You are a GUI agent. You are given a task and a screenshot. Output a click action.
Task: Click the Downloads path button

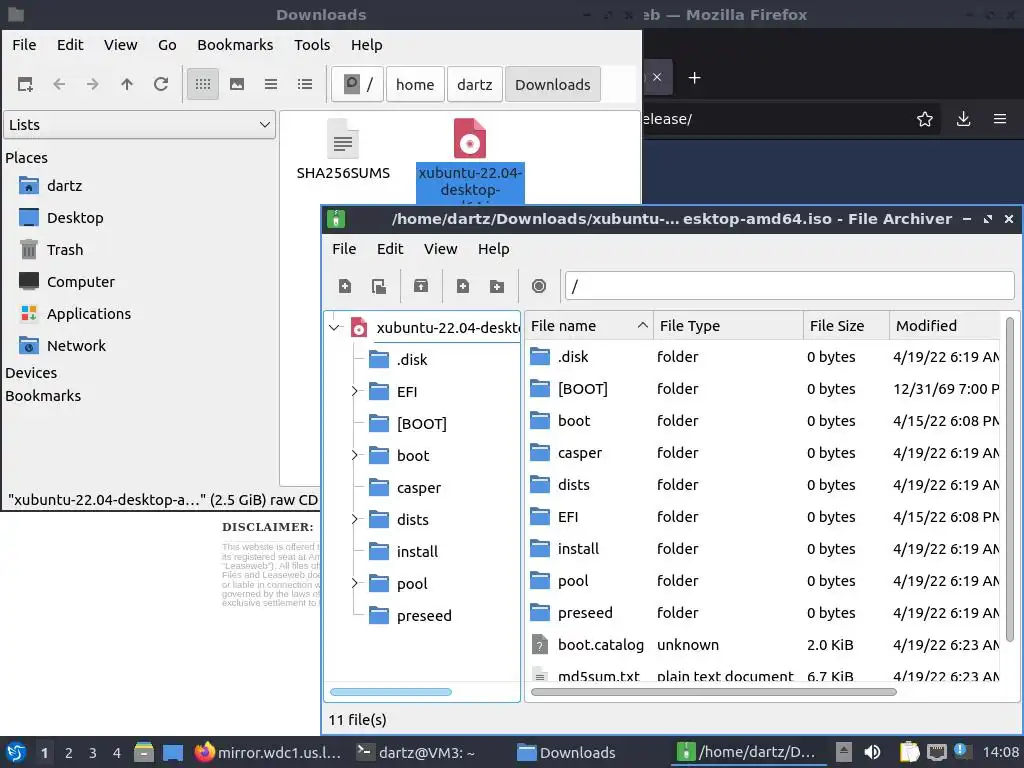(552, 84)
